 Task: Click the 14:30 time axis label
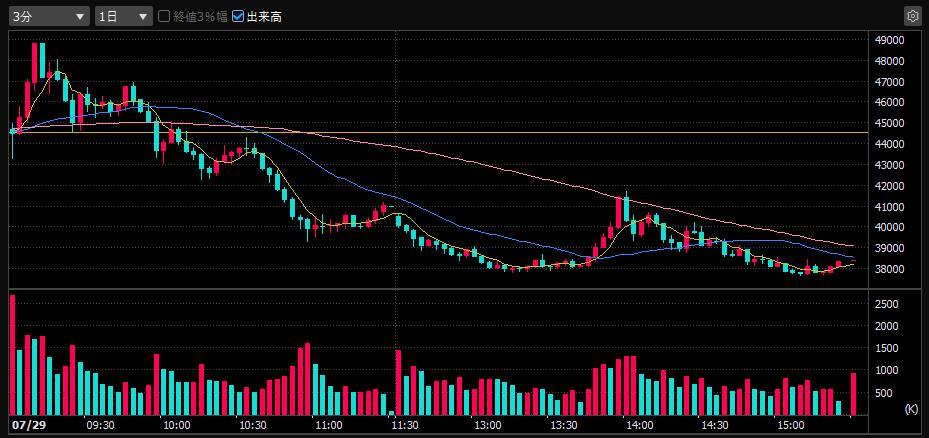[x=715, y=425]
